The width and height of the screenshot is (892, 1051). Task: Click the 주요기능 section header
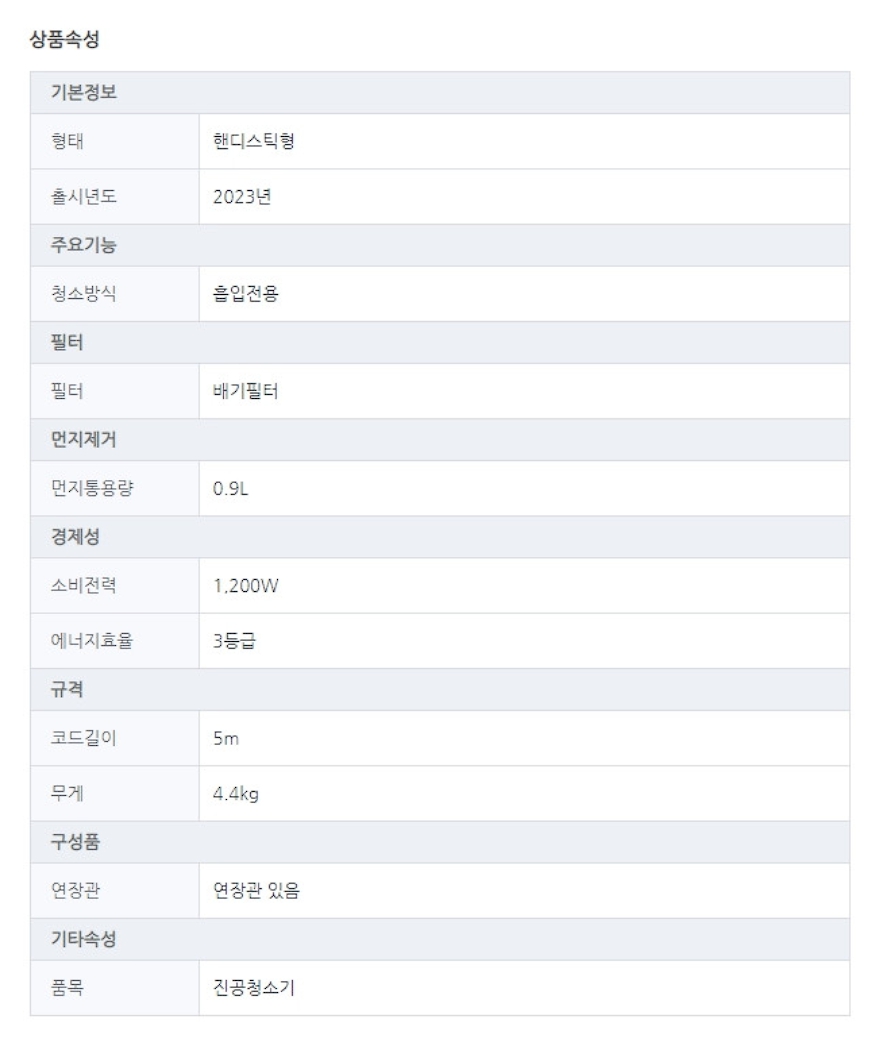tap(440, 245)
